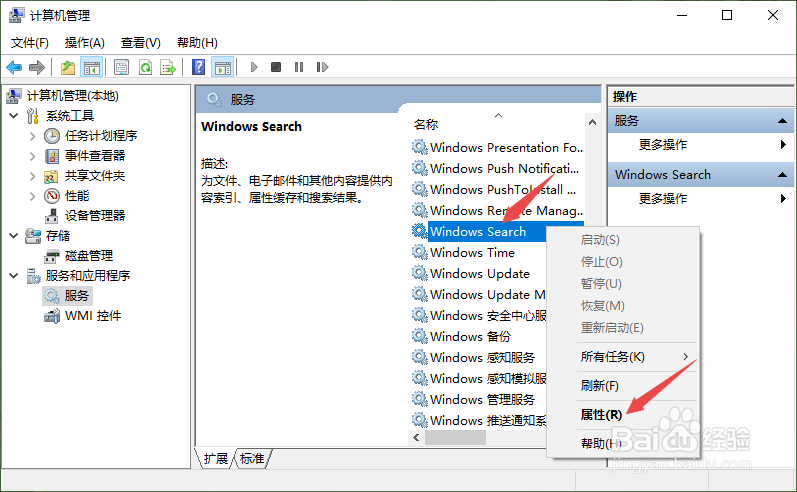The height and width of the screenshot is (492, 797).
Task: Select 磁盘管理 in the tree
Action: click(88, 256)
